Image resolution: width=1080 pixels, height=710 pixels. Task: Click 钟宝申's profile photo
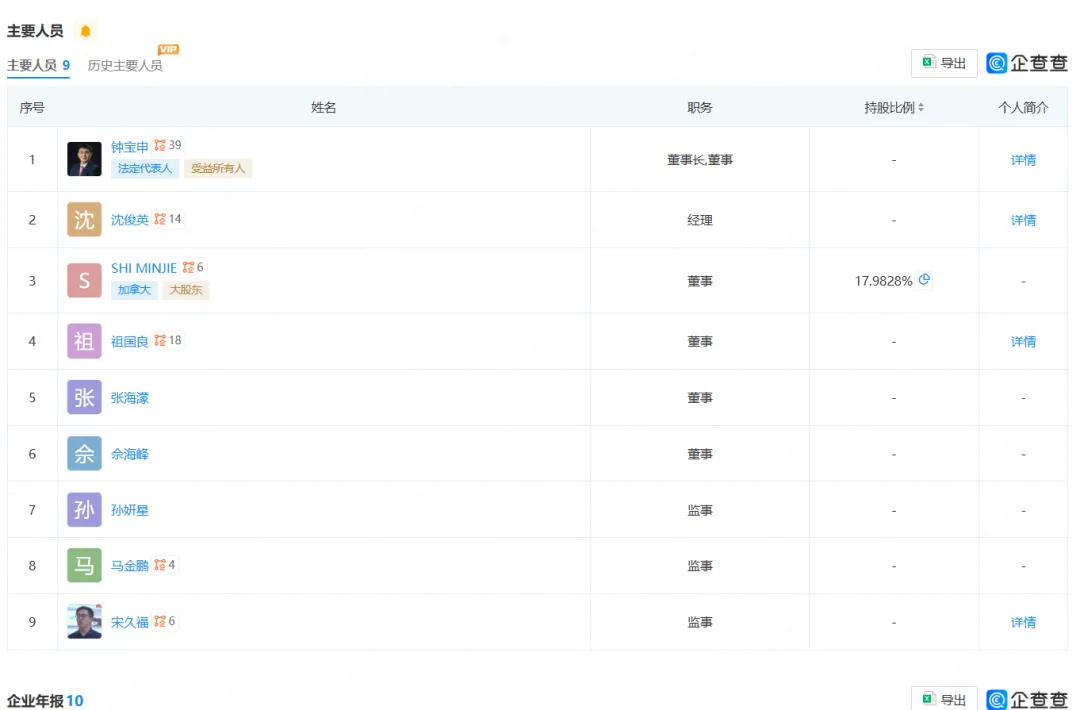(x=84, y=159)
